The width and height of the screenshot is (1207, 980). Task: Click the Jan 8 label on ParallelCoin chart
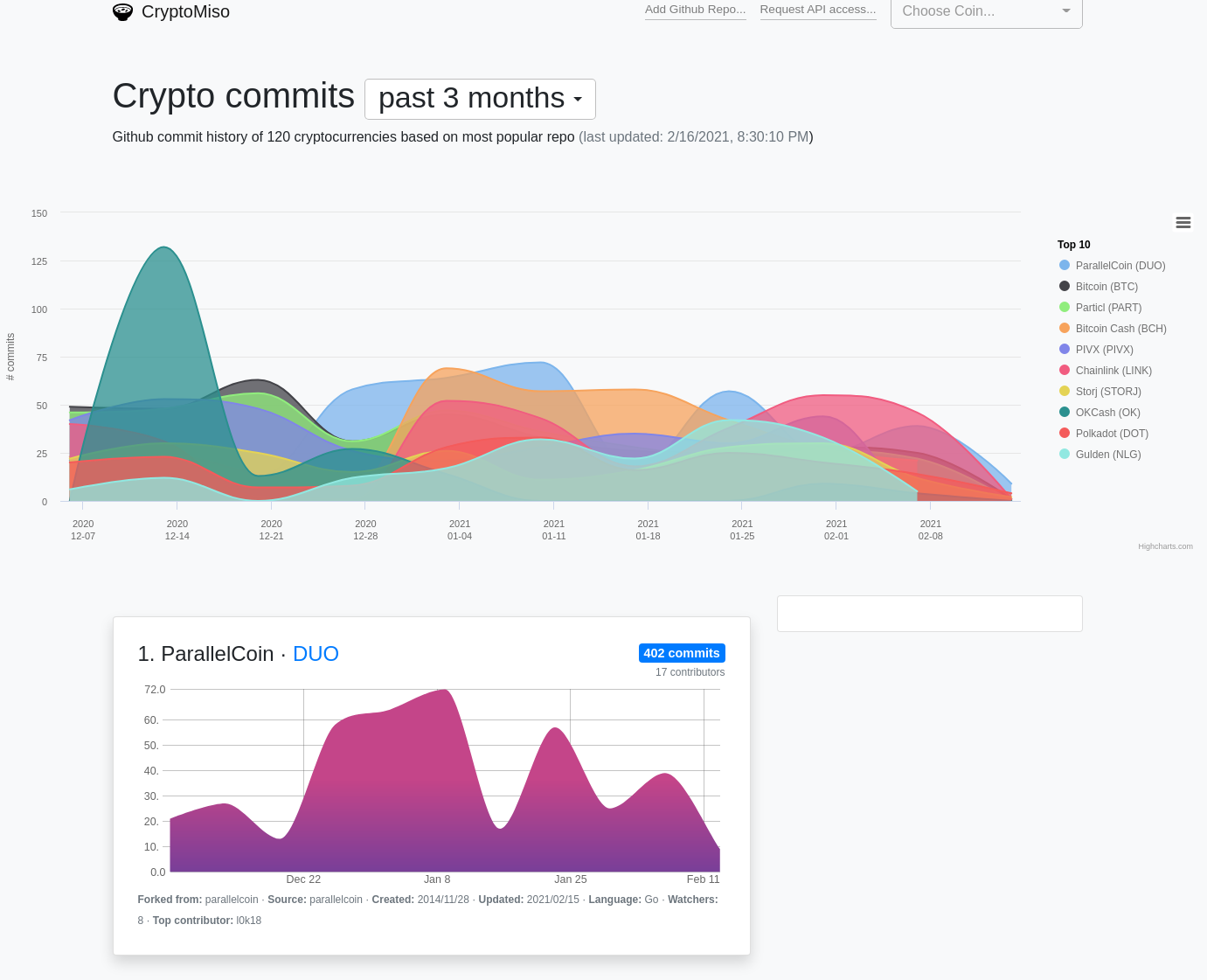437,879
